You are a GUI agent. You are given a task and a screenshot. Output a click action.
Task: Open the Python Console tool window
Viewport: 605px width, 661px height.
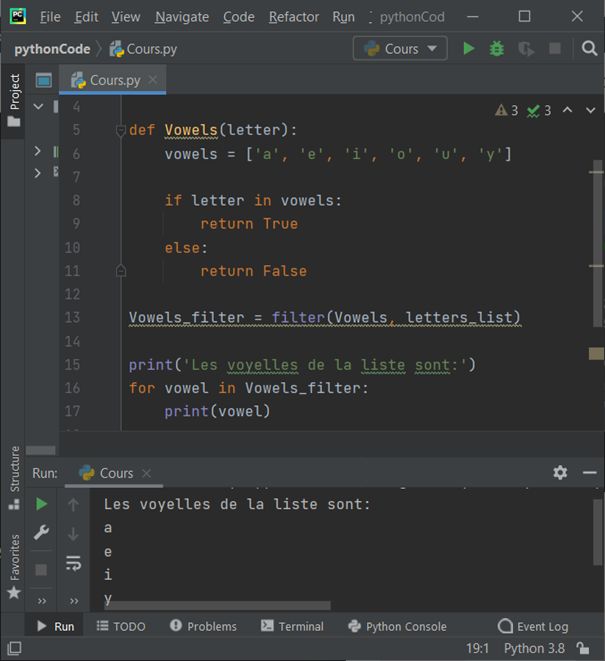pyautogui.click(x=397, y=626)
